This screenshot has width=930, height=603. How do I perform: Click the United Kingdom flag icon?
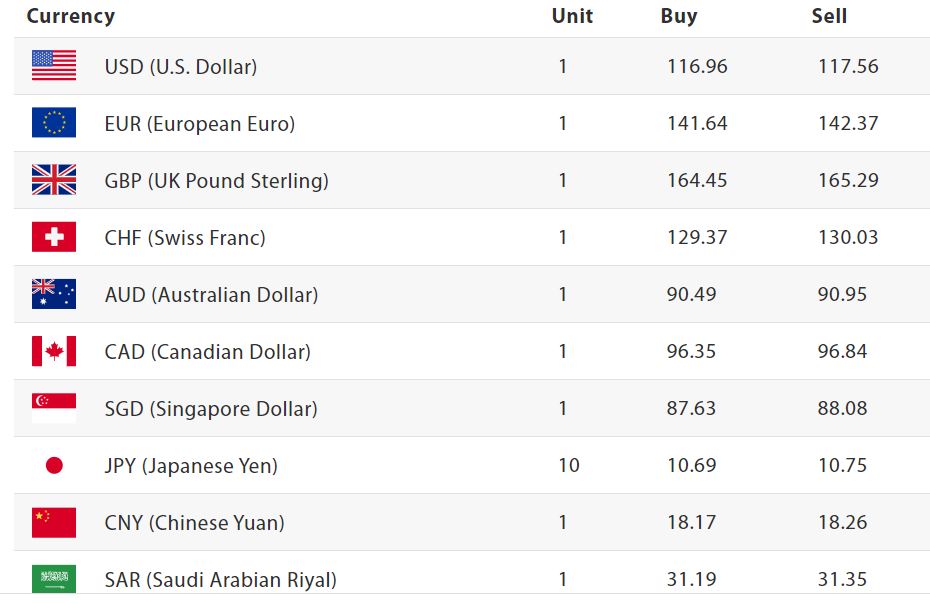(54, 180)
